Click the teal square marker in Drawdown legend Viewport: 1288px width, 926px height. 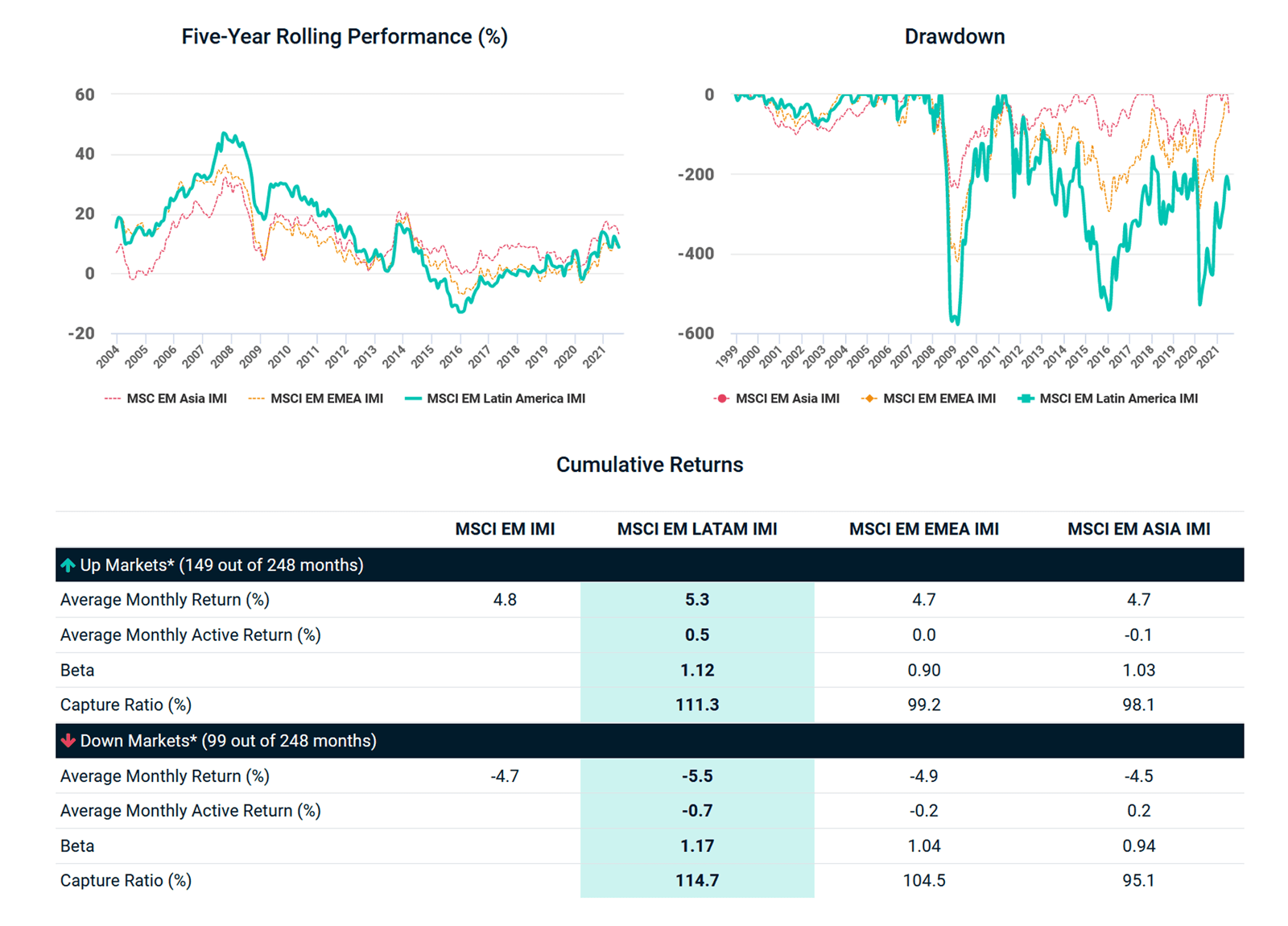tap(1026, 399)
